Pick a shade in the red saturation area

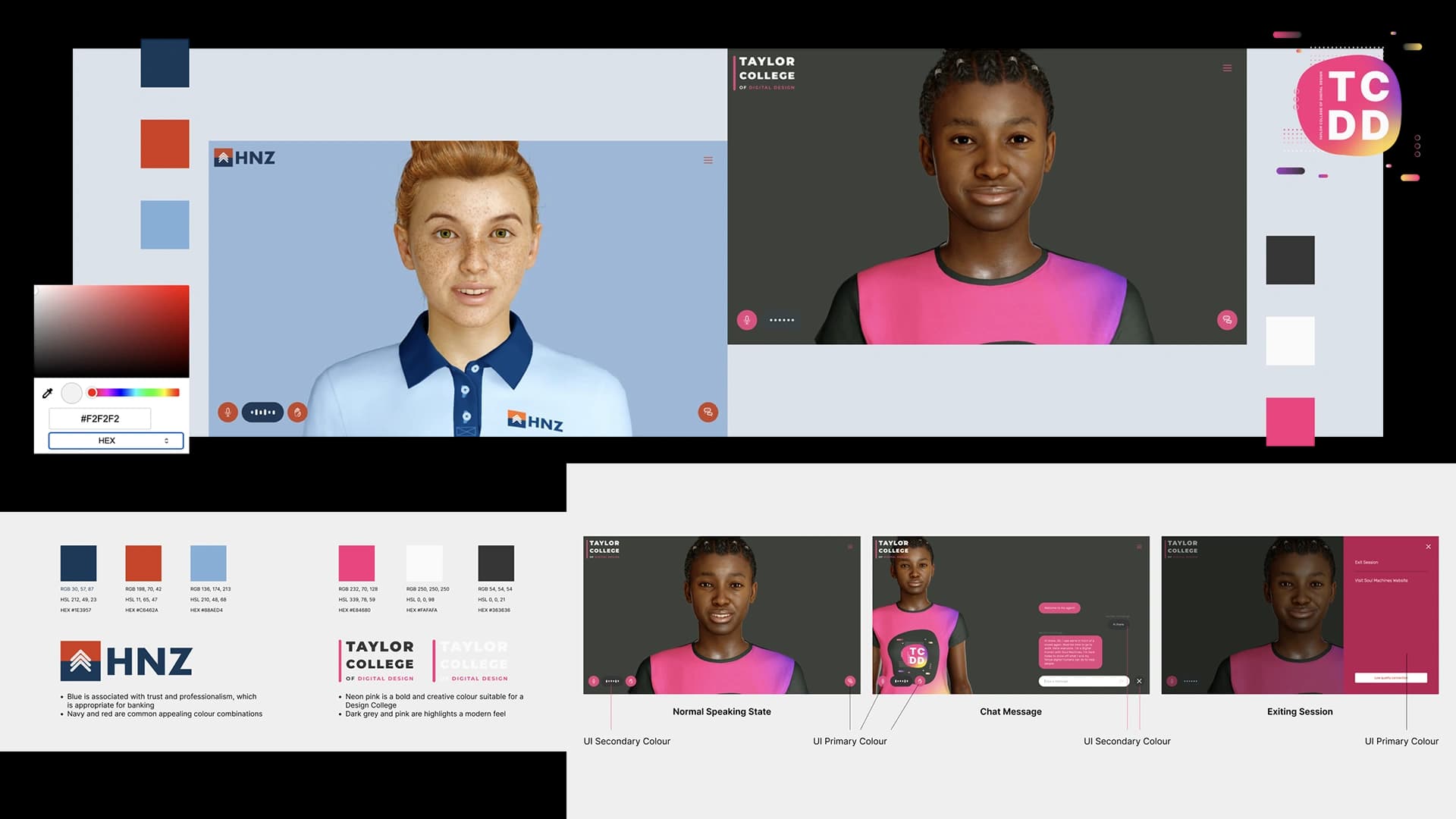click(x=111, y=331)
